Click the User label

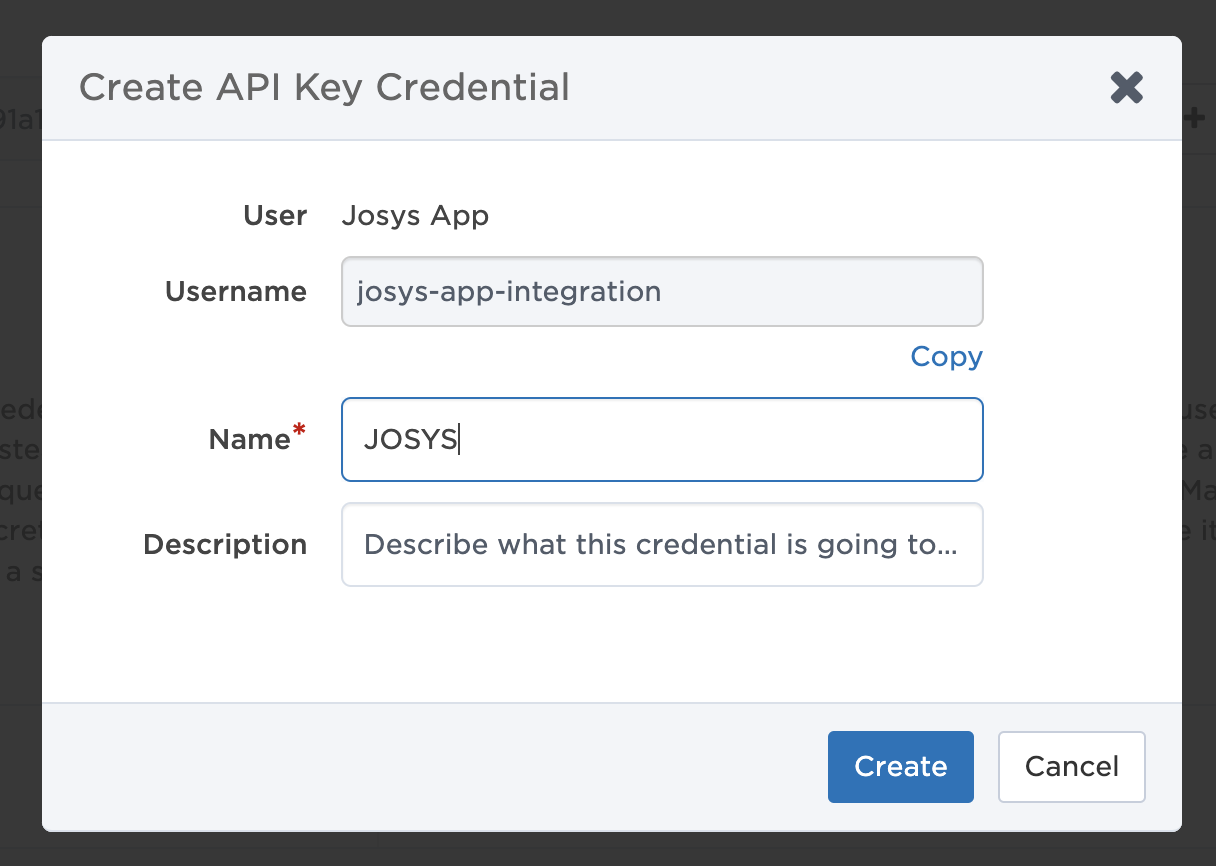pos(275,216)
